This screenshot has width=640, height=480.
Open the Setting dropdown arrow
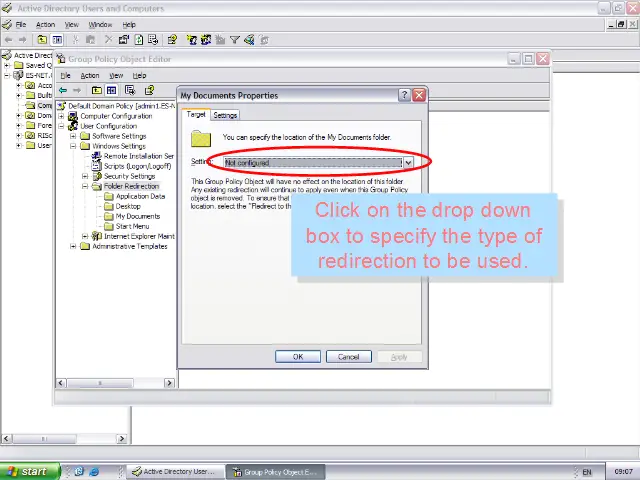point(408,162)
